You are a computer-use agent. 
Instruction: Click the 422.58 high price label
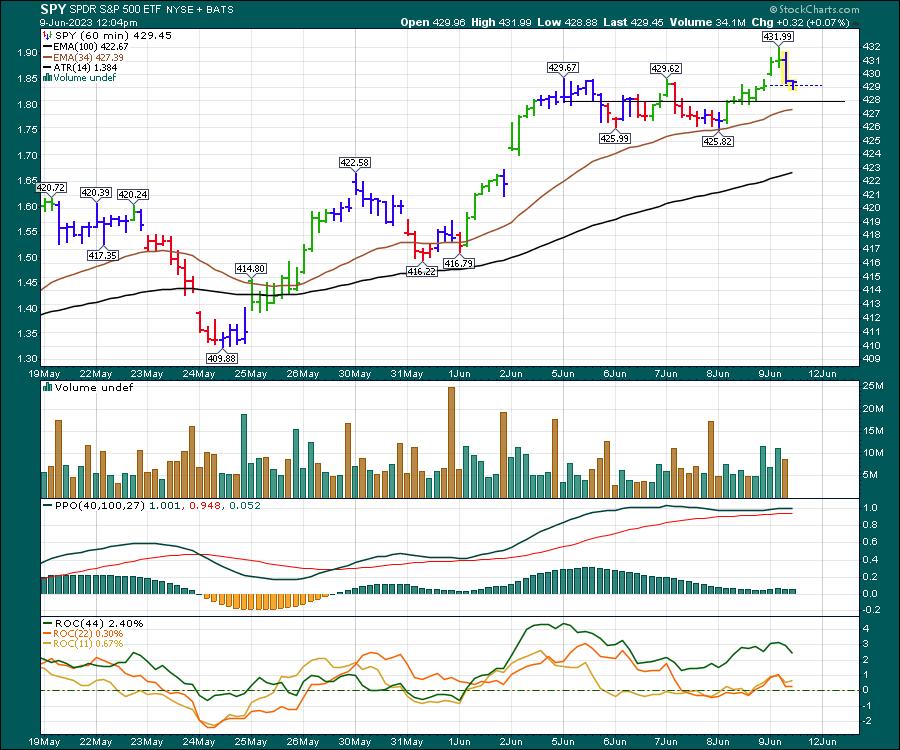pyautogui.click(x=355, y=162)
